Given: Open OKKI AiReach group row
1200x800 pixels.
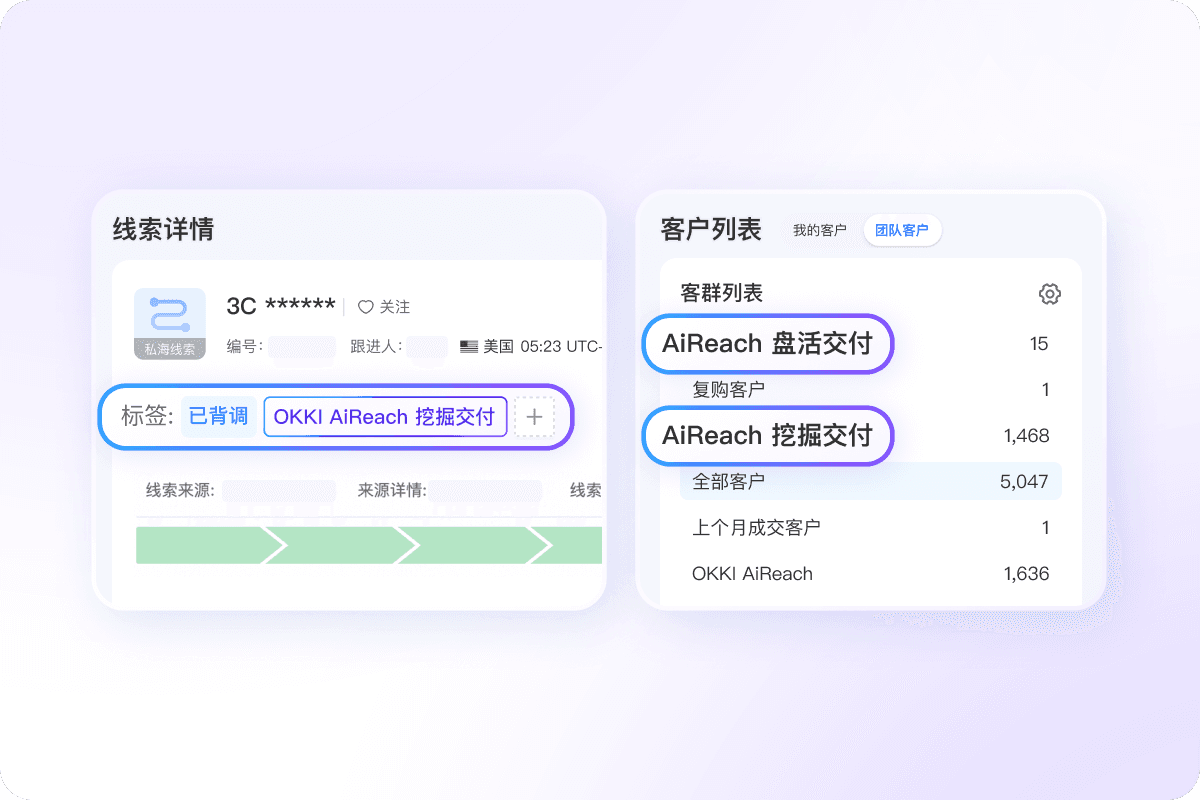Looking at the screenshot, I should [x=870, y=574].
